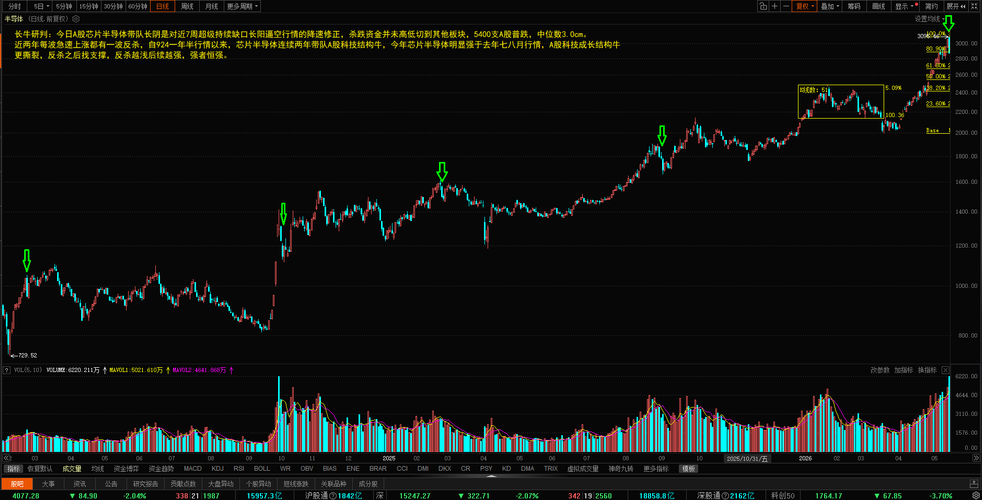Expand the 更多周期 period dropdown

[242, 6]
